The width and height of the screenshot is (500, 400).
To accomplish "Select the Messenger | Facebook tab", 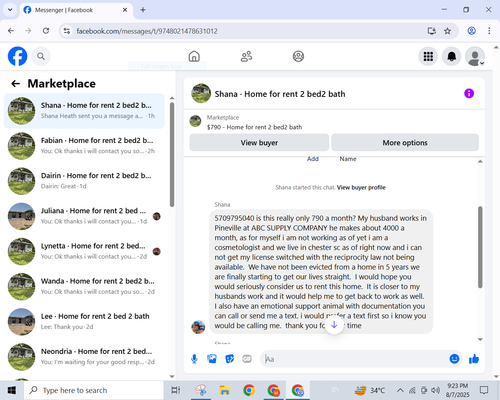I will 76,10.
